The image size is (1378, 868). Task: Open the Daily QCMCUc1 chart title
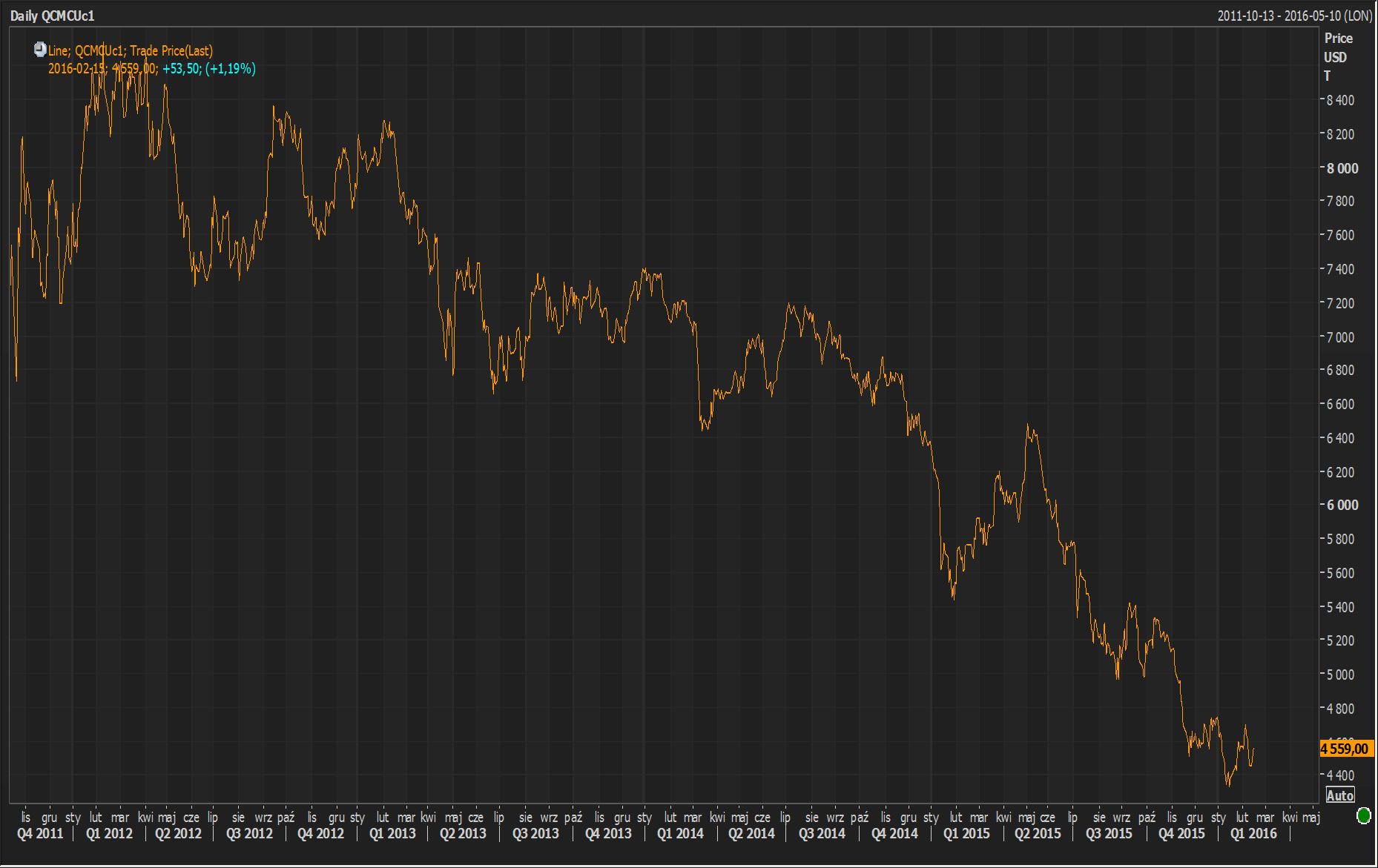click(x=52, y=16)
